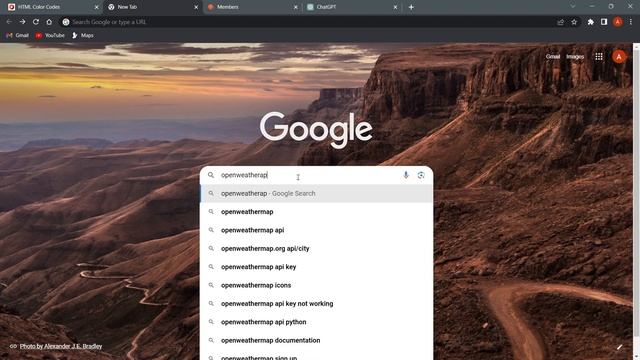The image size is (640, 360).
Task: Open YouTube bookmark
Action: click(50, 36)
